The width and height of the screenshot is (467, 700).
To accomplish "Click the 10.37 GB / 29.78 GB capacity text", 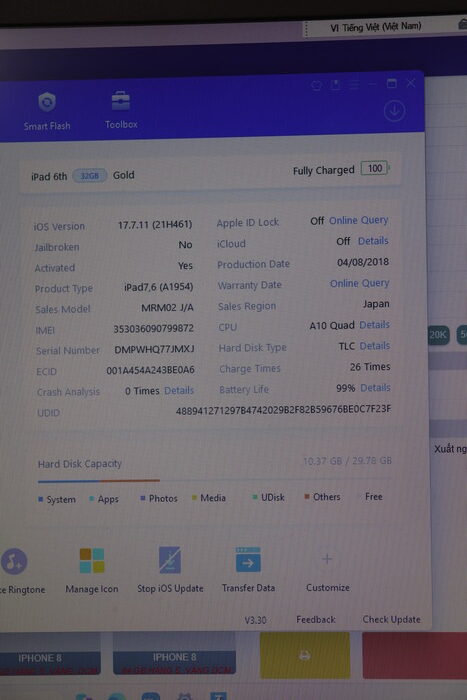I will point(347,461).
